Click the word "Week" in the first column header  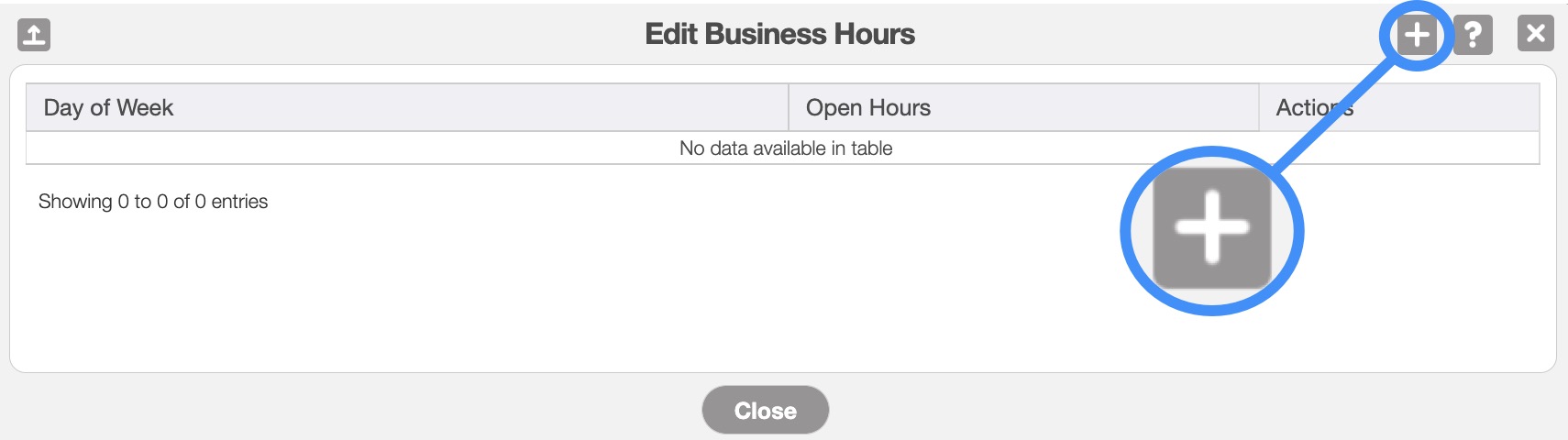tap(145, 107)
